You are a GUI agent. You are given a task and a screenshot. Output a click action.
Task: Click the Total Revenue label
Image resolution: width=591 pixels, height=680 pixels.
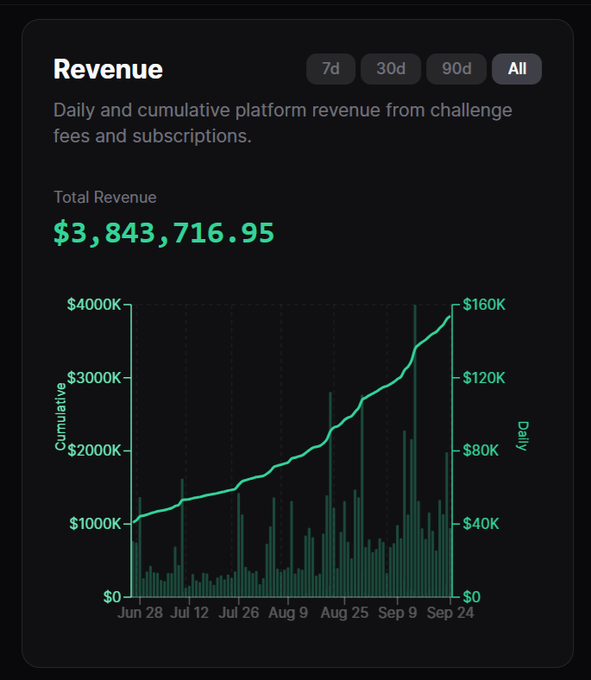[x=105, y=197]
